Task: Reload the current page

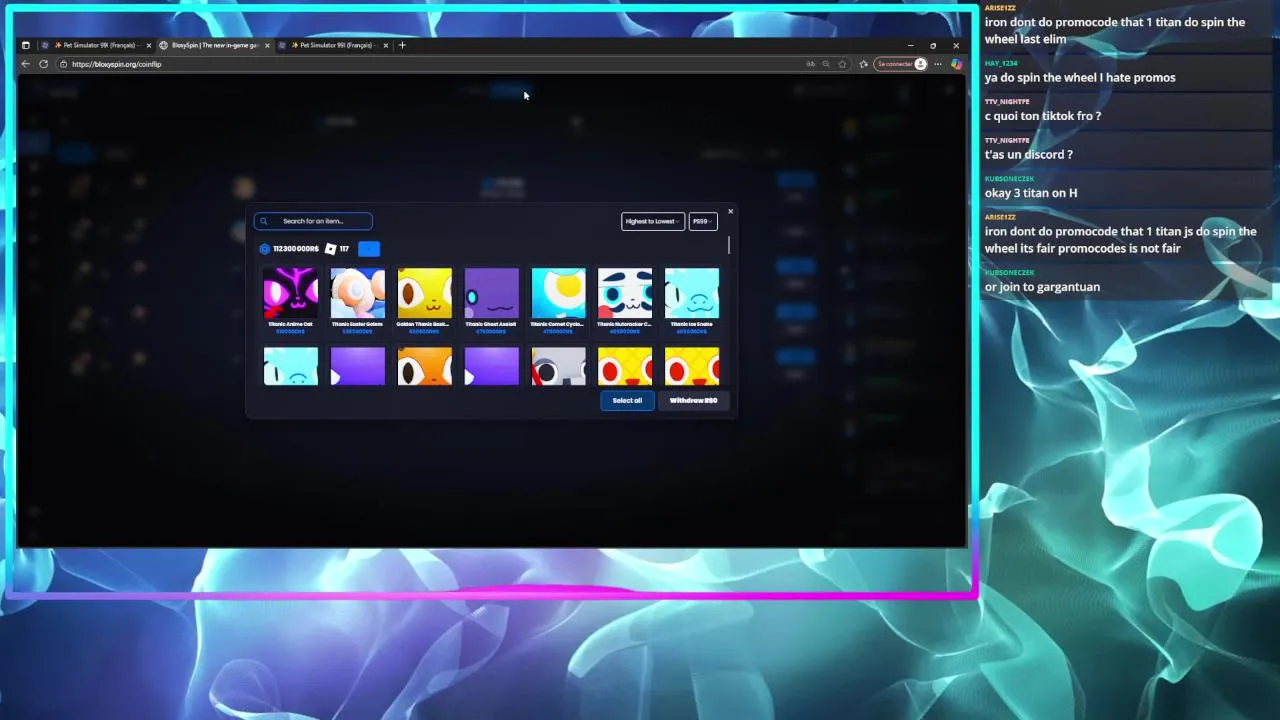Action: click(43, 64)
